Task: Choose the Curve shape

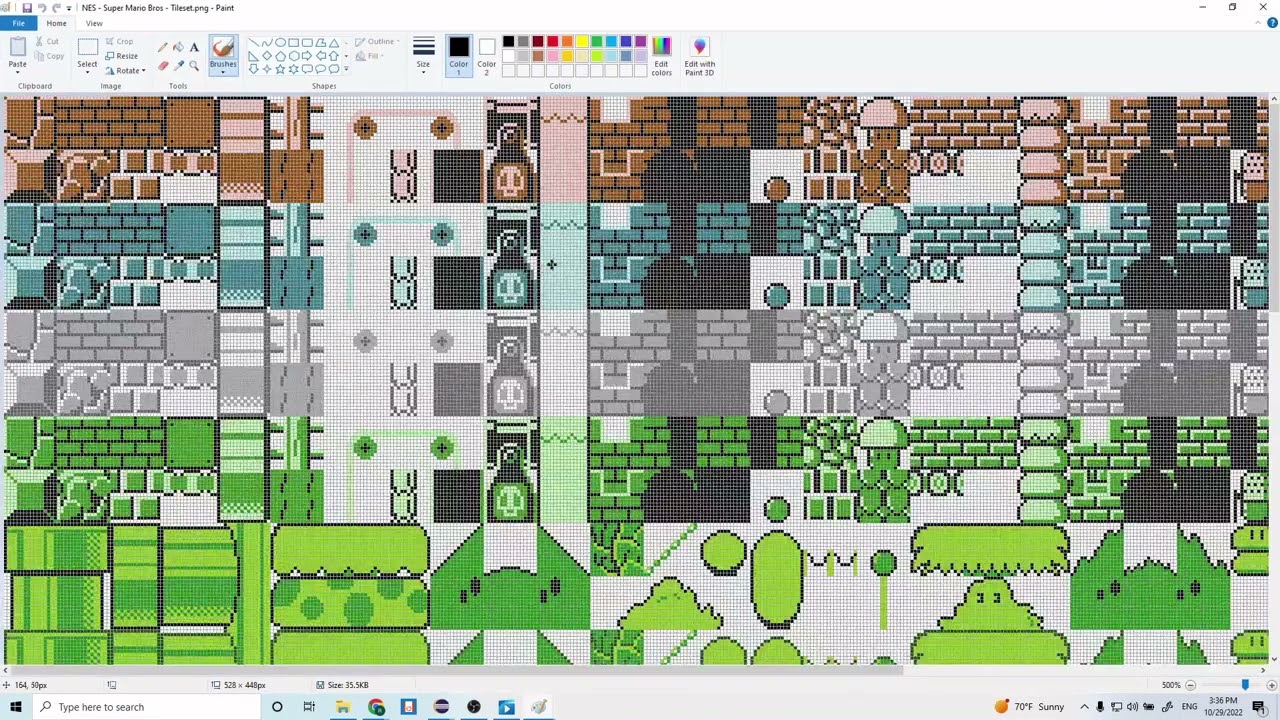Action: pyautogui.click(x=267, y=43)
